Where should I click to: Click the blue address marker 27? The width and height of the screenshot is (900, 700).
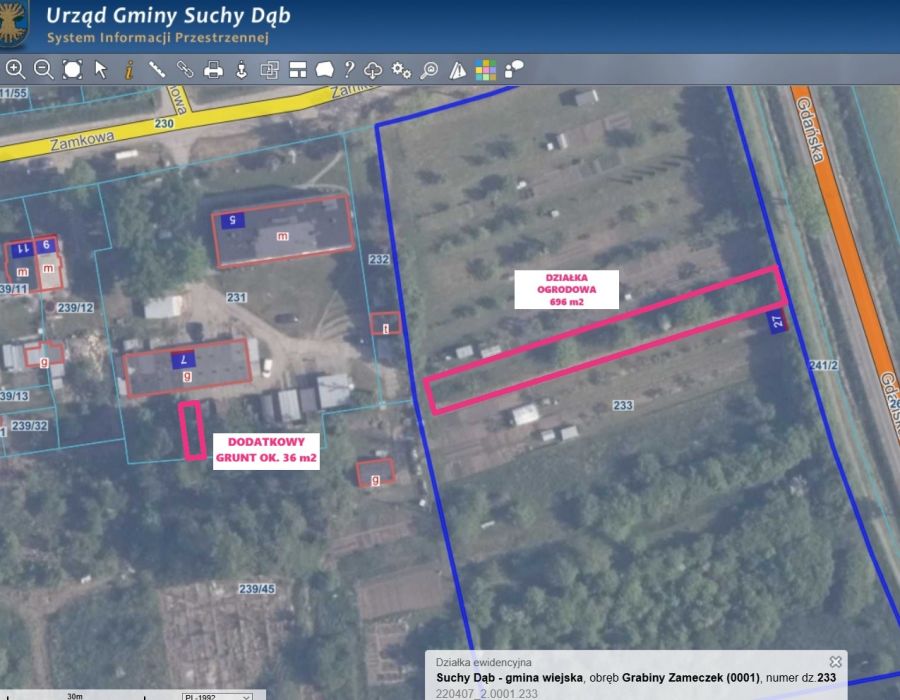point(778,321)
